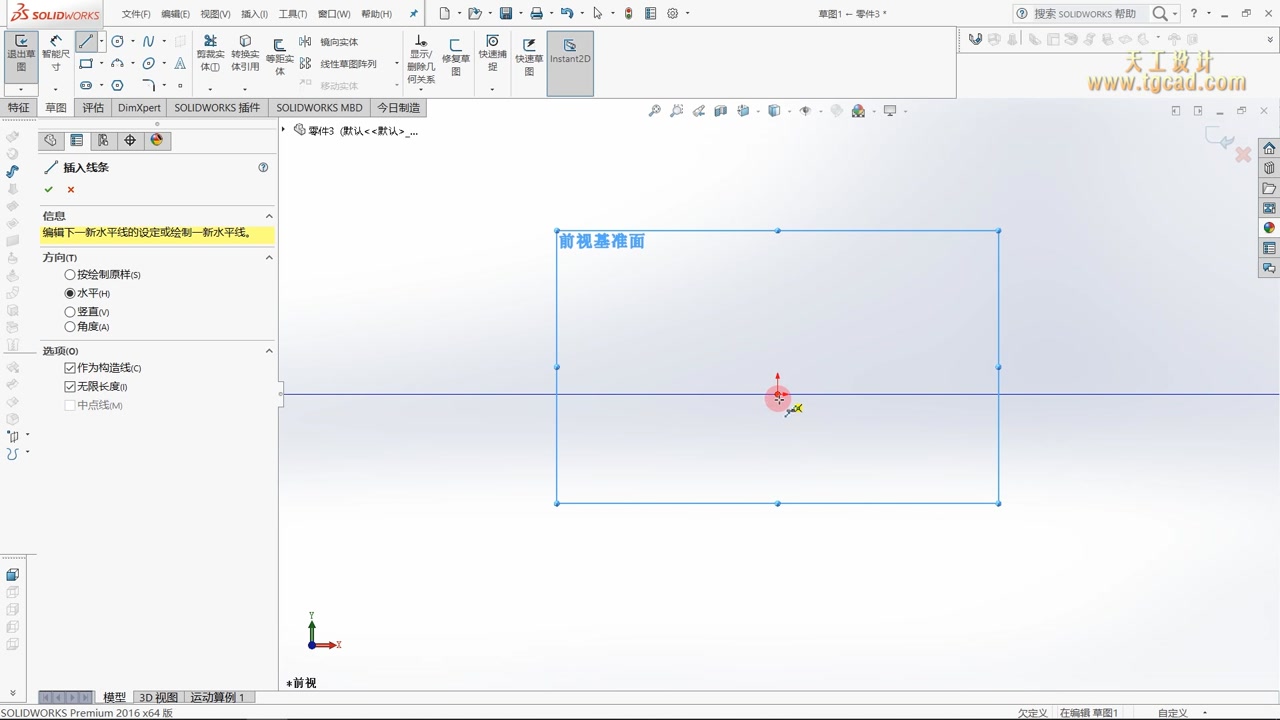
Task: Select 'As sketched' (按绘制原样) direction
Action: click(x=102, y=274)
